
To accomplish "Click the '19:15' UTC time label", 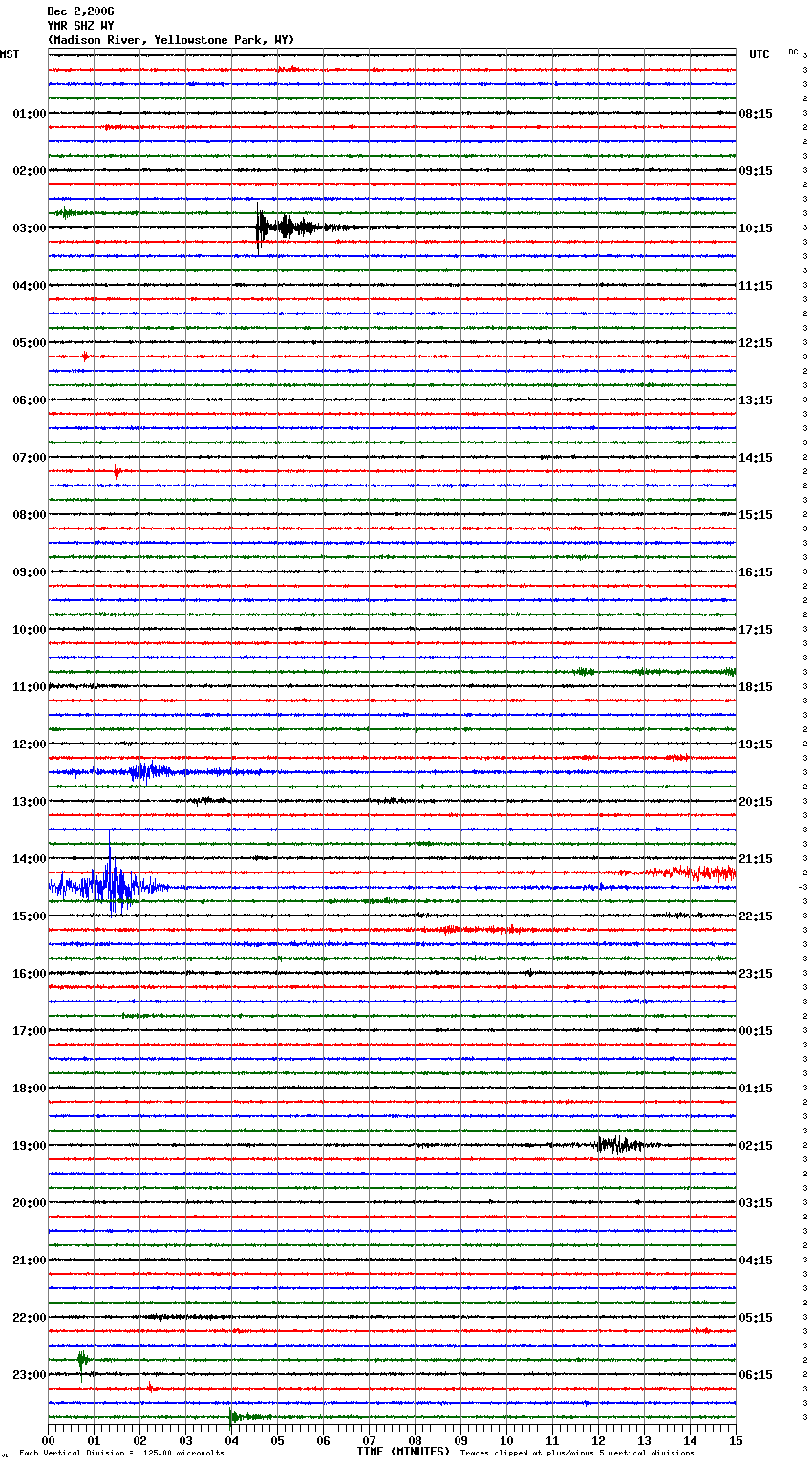I will (756, 744).
